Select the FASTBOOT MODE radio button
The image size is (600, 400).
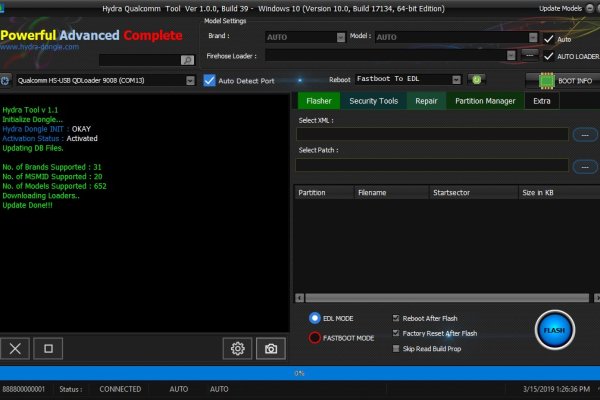tap(315, 338)
